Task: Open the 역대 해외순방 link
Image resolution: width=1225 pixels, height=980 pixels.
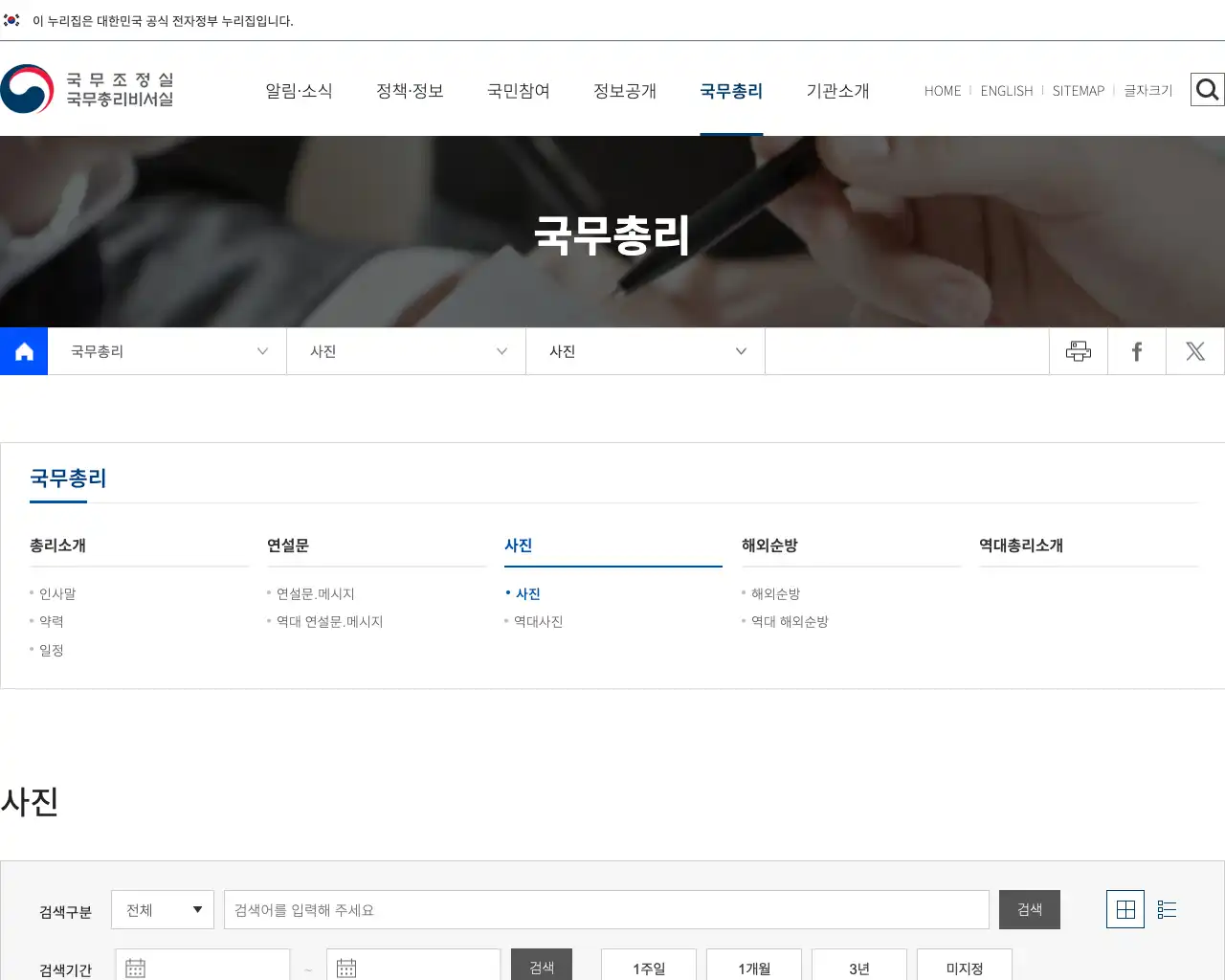Action: pos(790,621)
